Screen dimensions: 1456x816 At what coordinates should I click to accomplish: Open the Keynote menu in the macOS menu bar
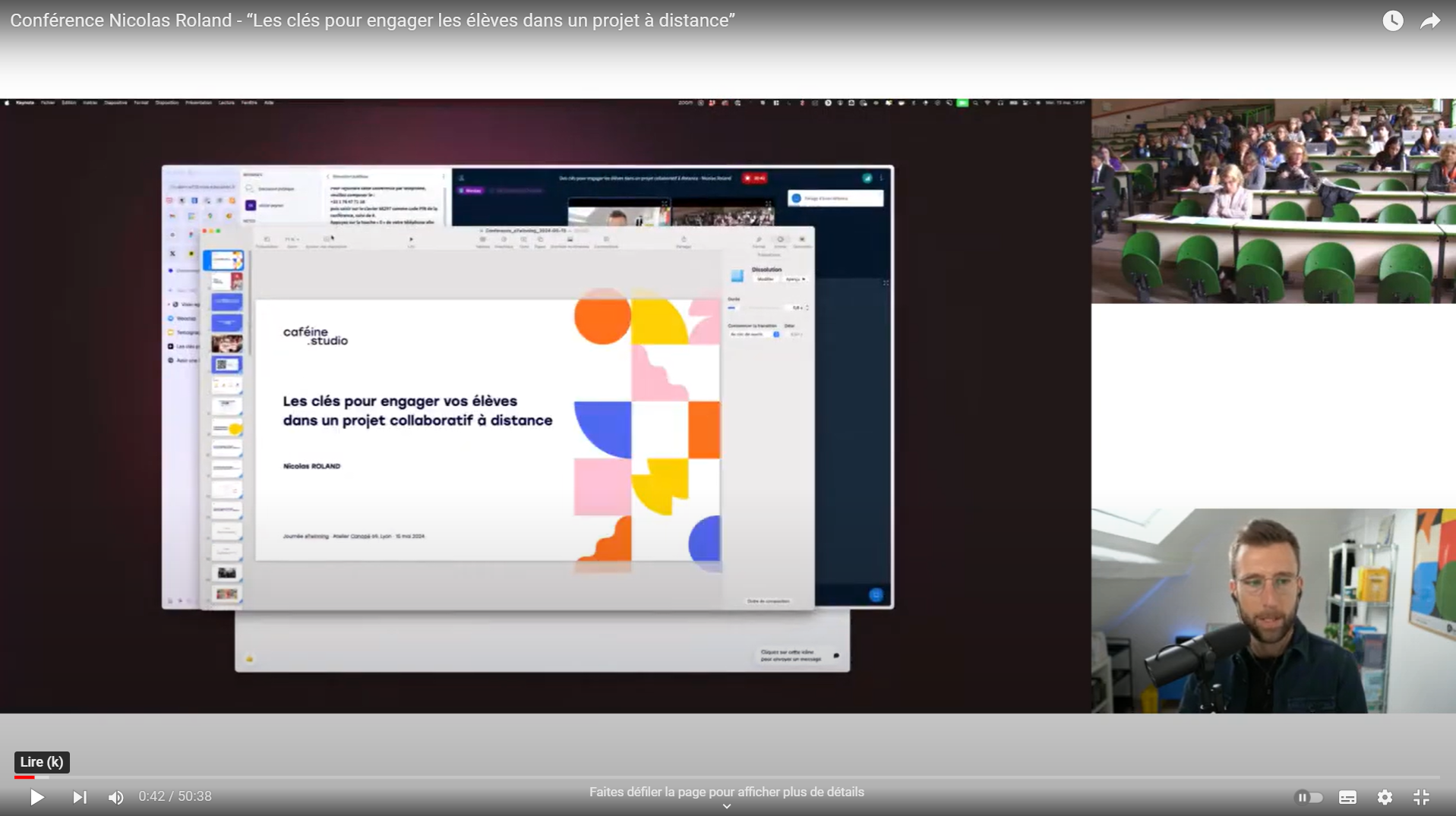(25, 102)
